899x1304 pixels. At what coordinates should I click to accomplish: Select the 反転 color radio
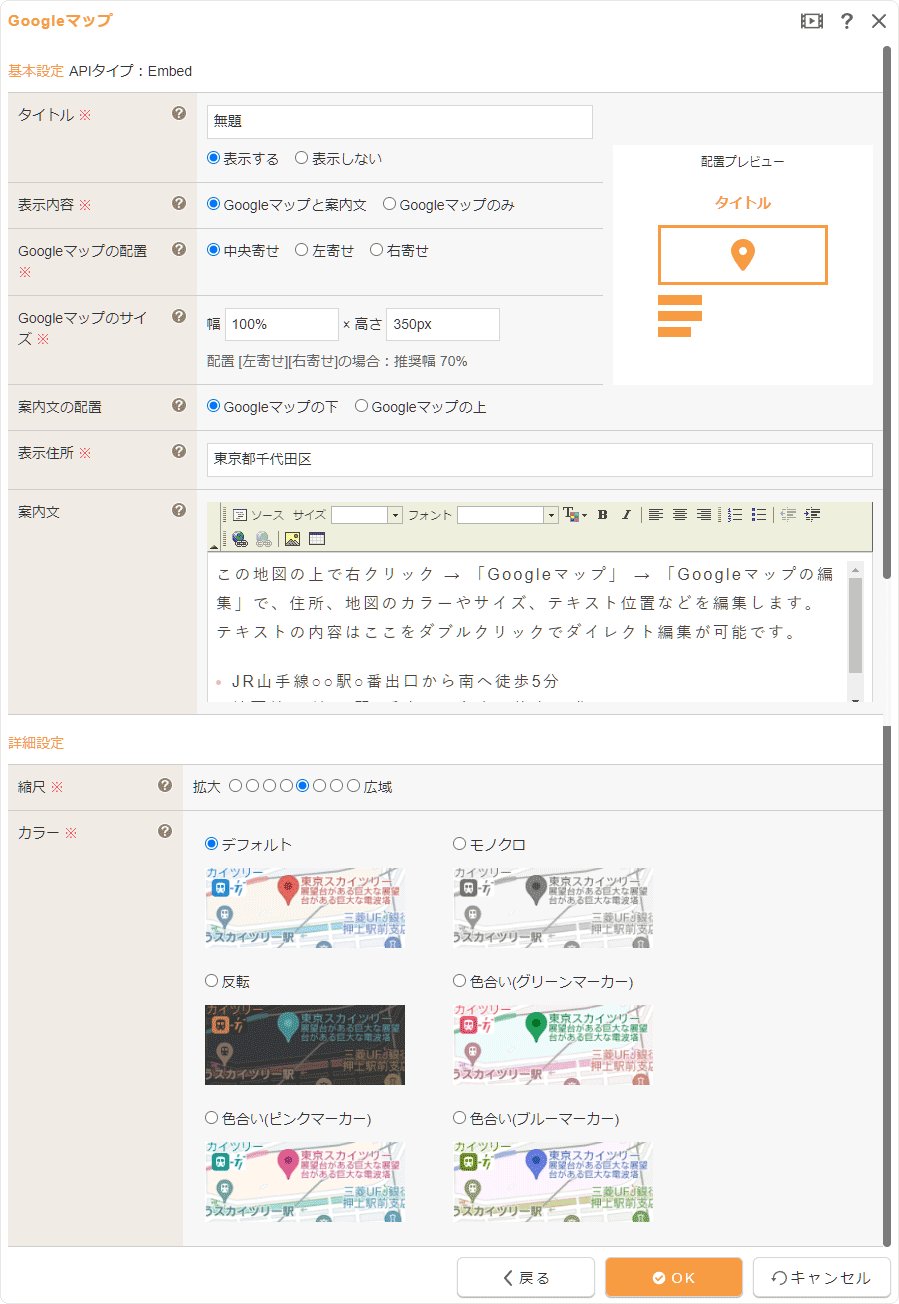coord(211,981)
